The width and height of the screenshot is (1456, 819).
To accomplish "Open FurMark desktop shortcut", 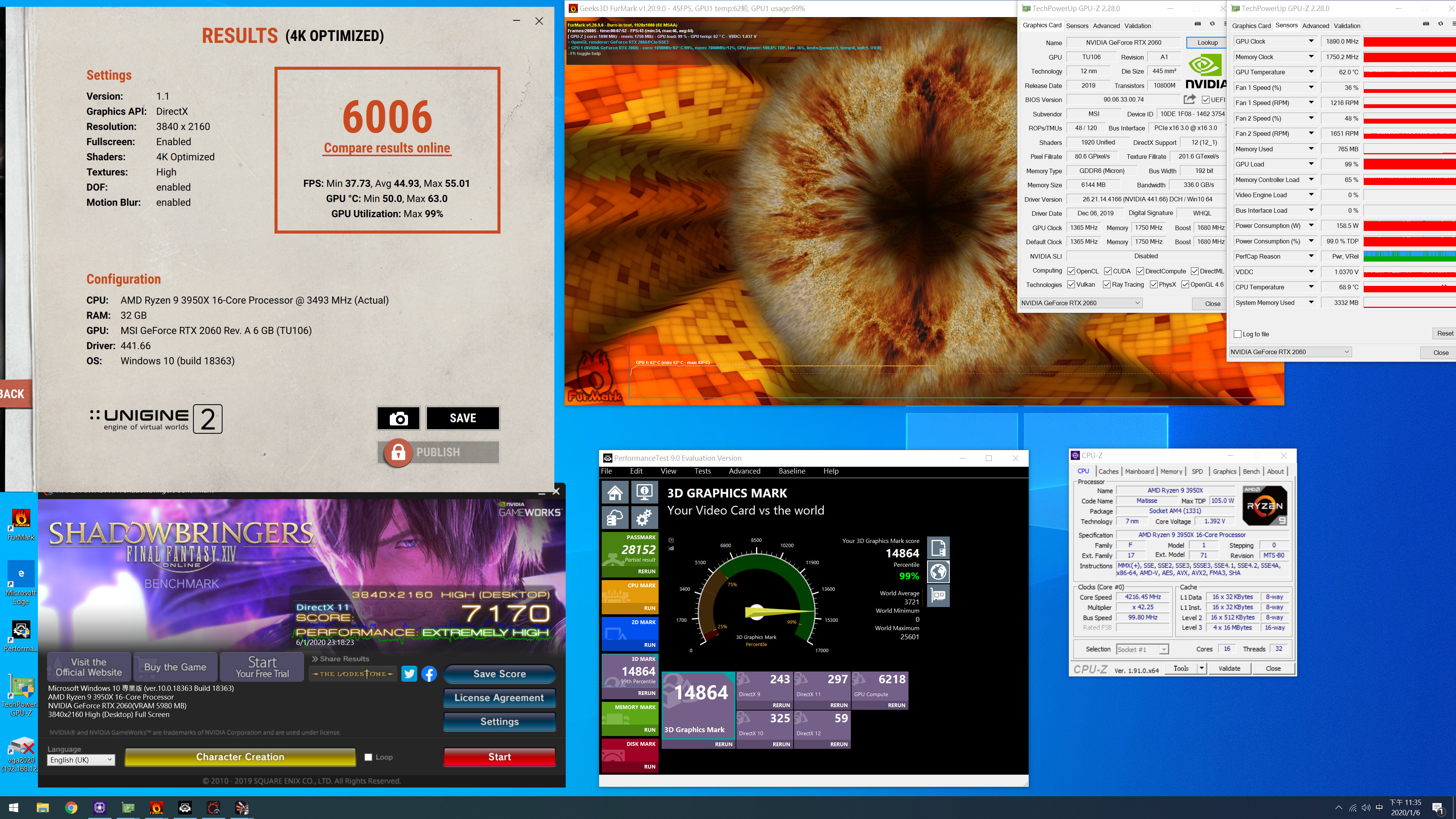I will coord(21,524).
